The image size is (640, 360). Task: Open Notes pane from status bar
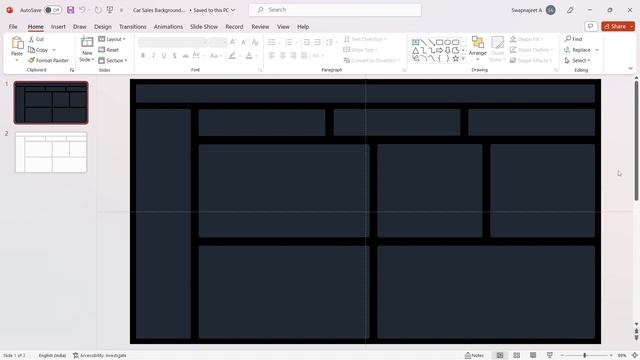[x=474, y=356]
